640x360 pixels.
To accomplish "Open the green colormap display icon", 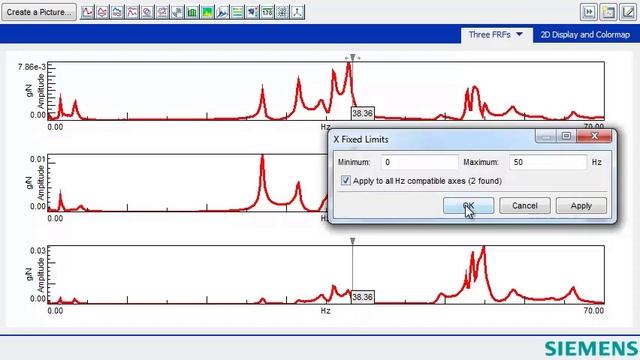I will coord(207,12).
